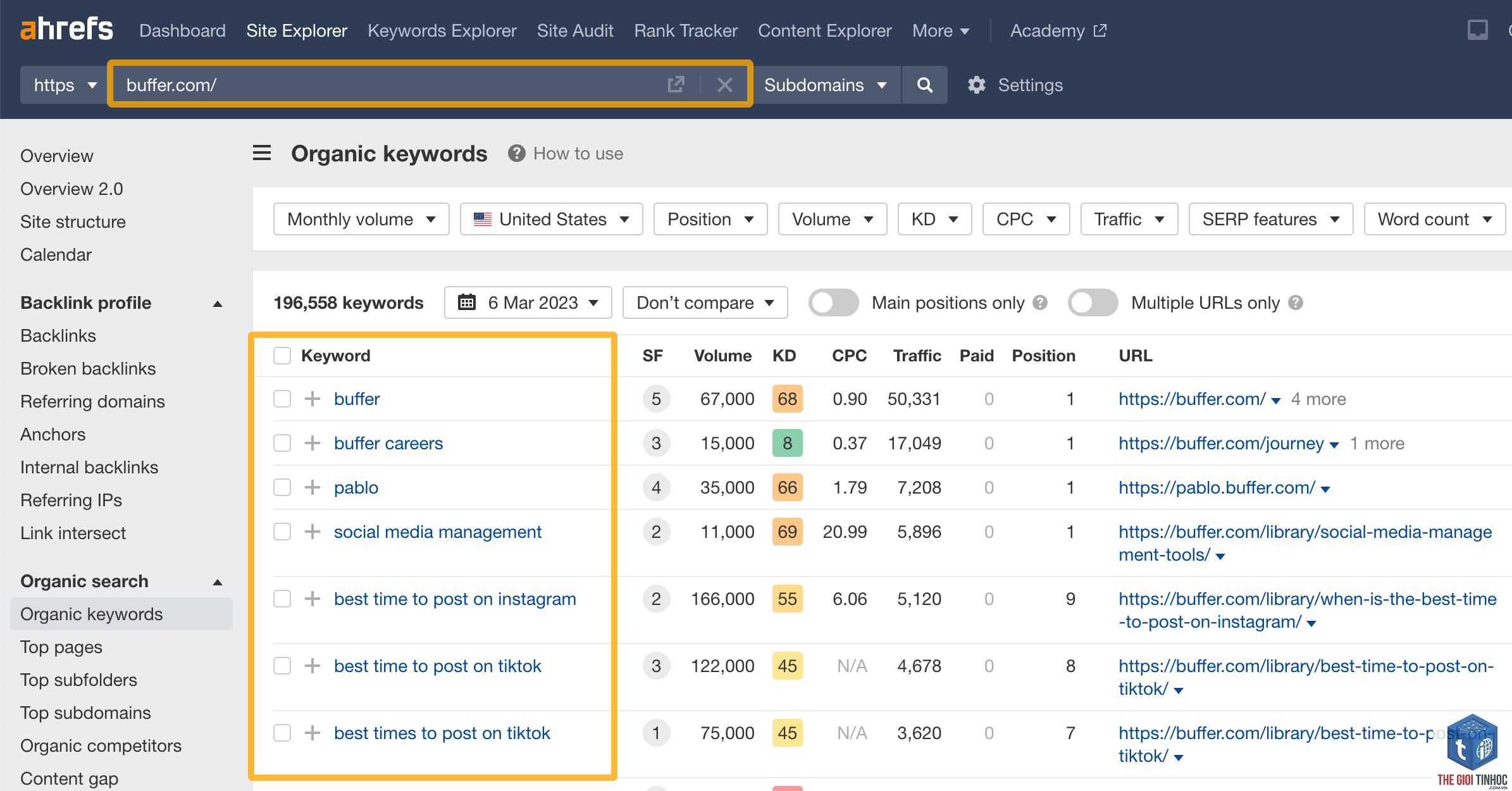Click the green KD 8 badge for buffer careers
This screenshot has width=1512, height=791.
(x=787, y=443)
